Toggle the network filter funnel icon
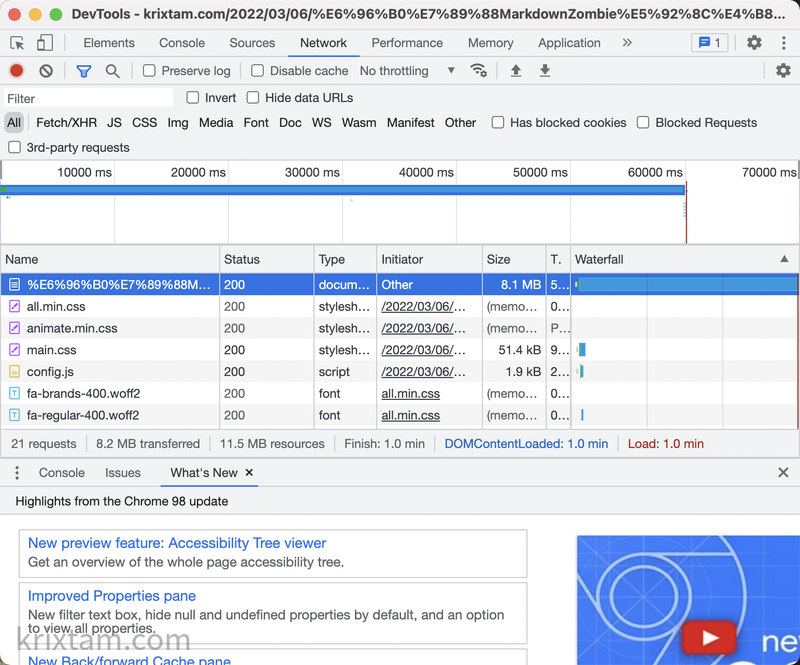800x665 pixels. coord(84,71)
